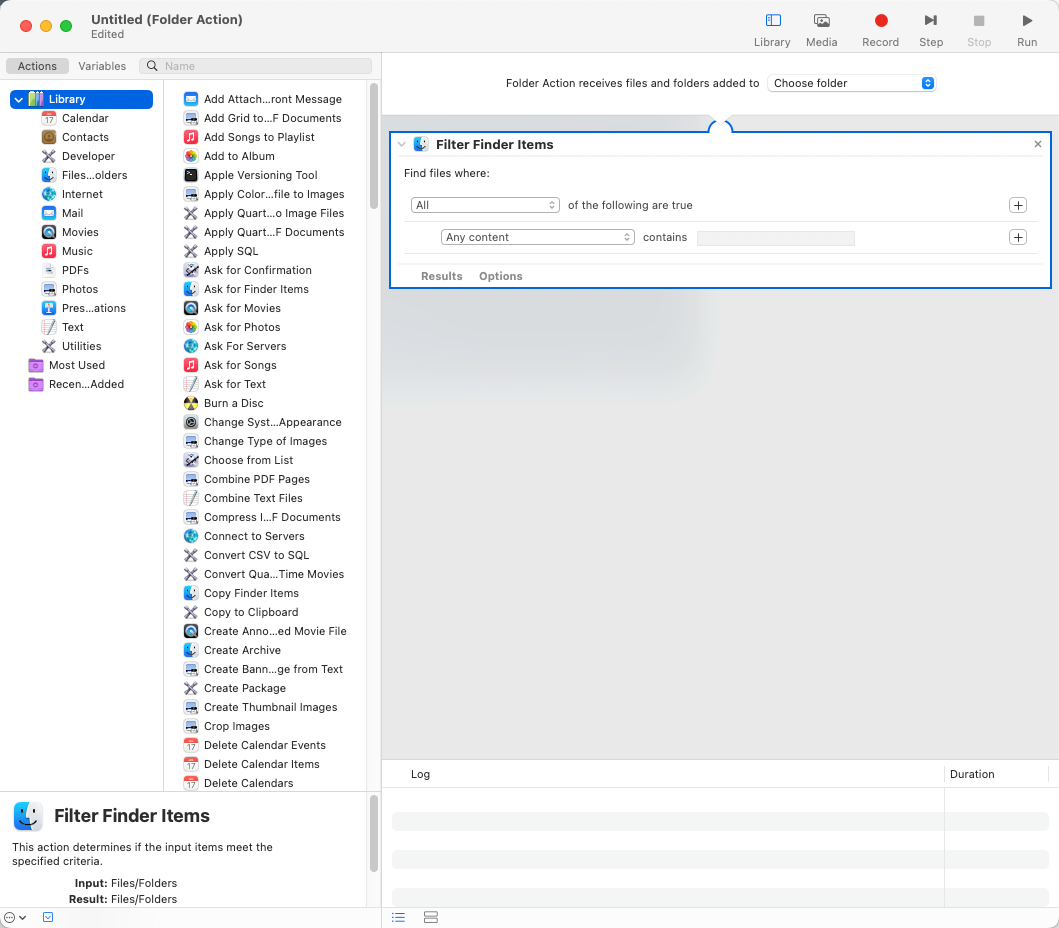Select the Music category

tap(77, 251)
